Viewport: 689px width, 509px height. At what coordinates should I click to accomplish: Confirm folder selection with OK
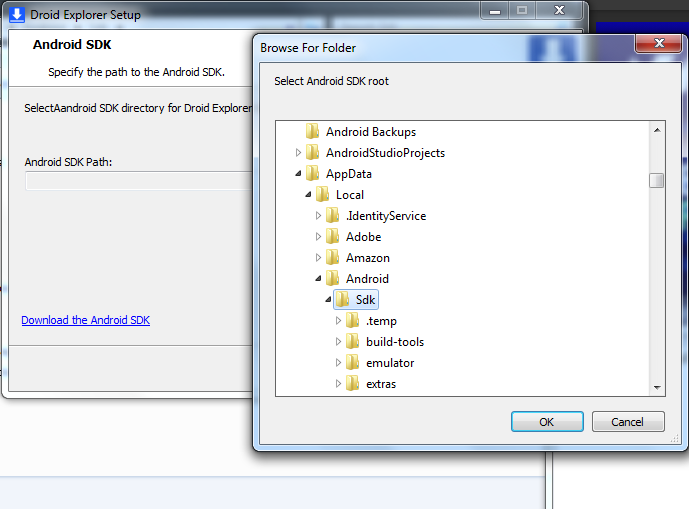coord(547,422)
